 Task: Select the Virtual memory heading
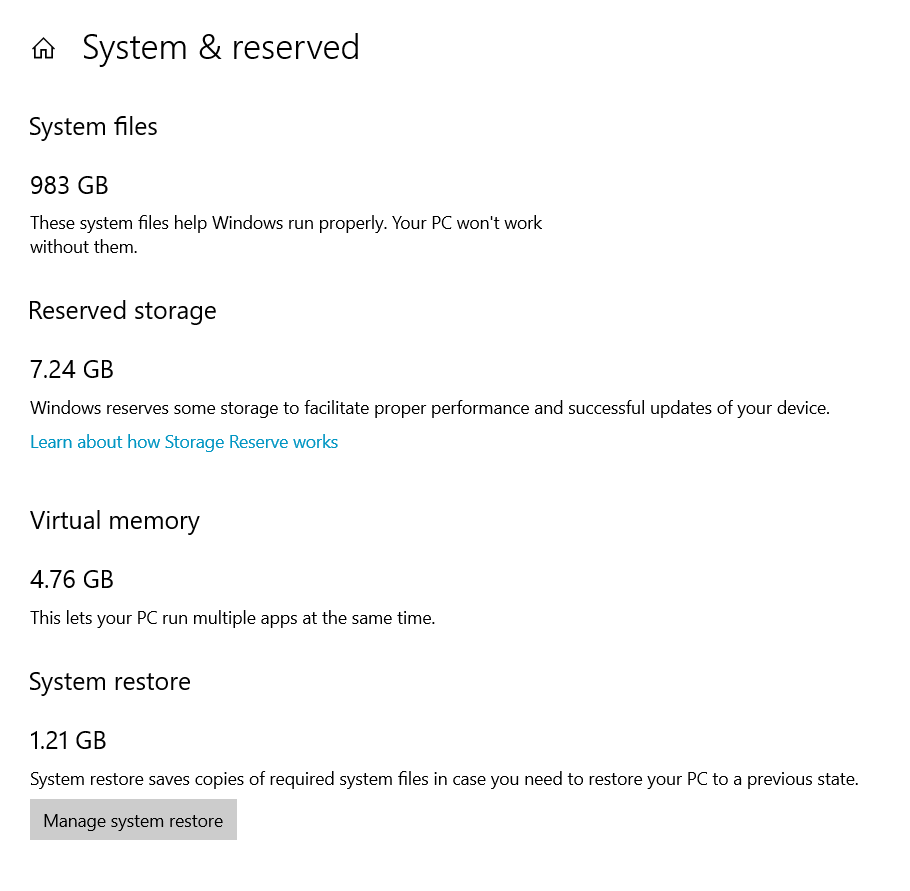click(x=115, y=521)
